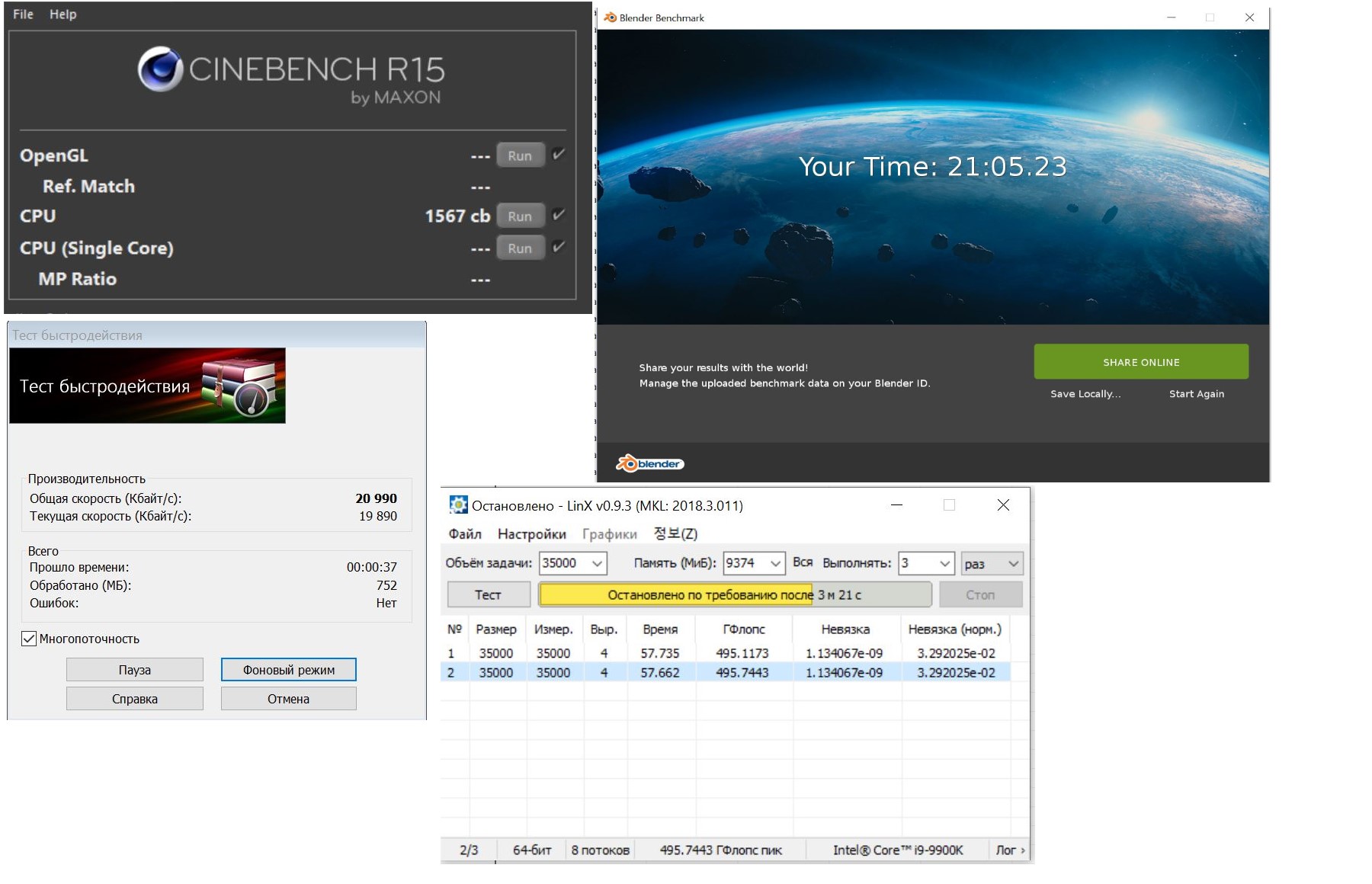This screenshot has width=1372, height=884.
Task: Click the LinX title bar app icon
Action: tap(458, 504)
